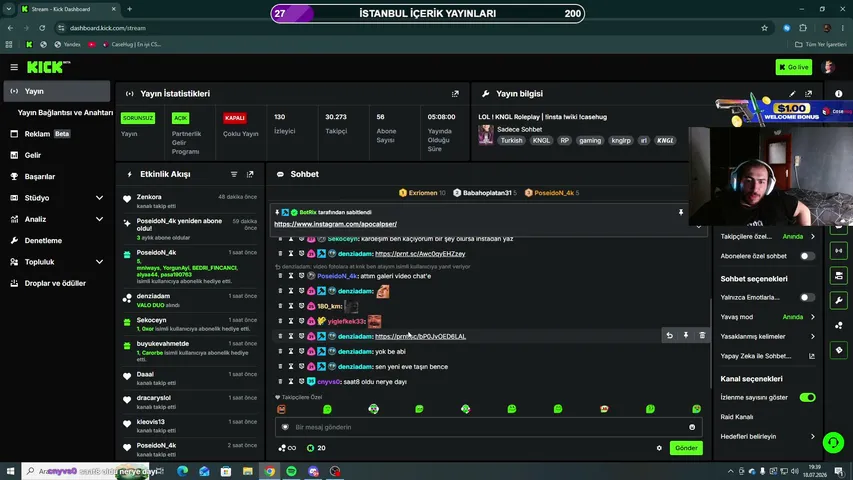Click the wrench icon in right strip

pyautogui.click(x=839, y=300)
